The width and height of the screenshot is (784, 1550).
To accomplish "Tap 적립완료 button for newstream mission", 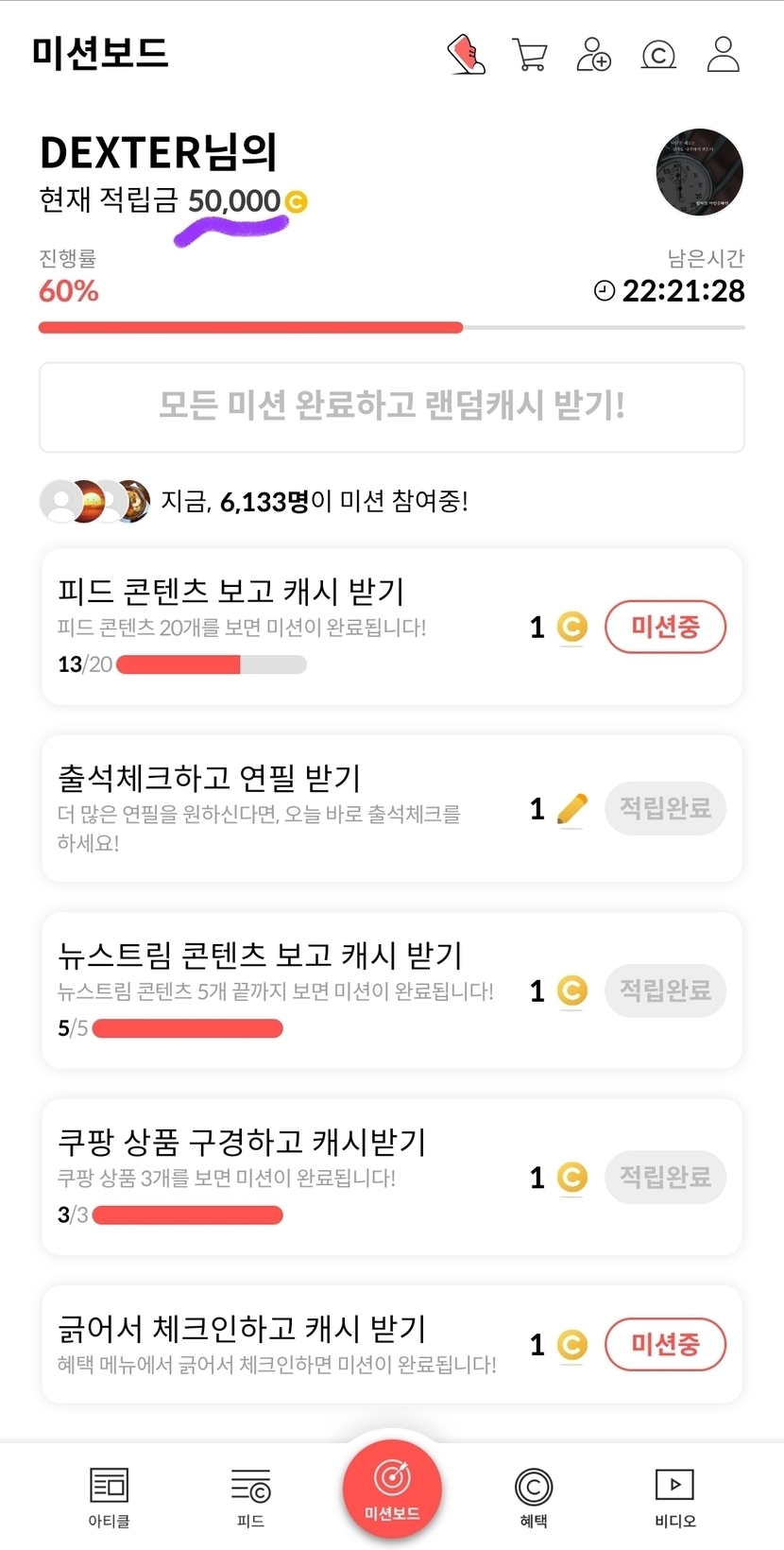I will pyautogui.click(x=665, y=990).
